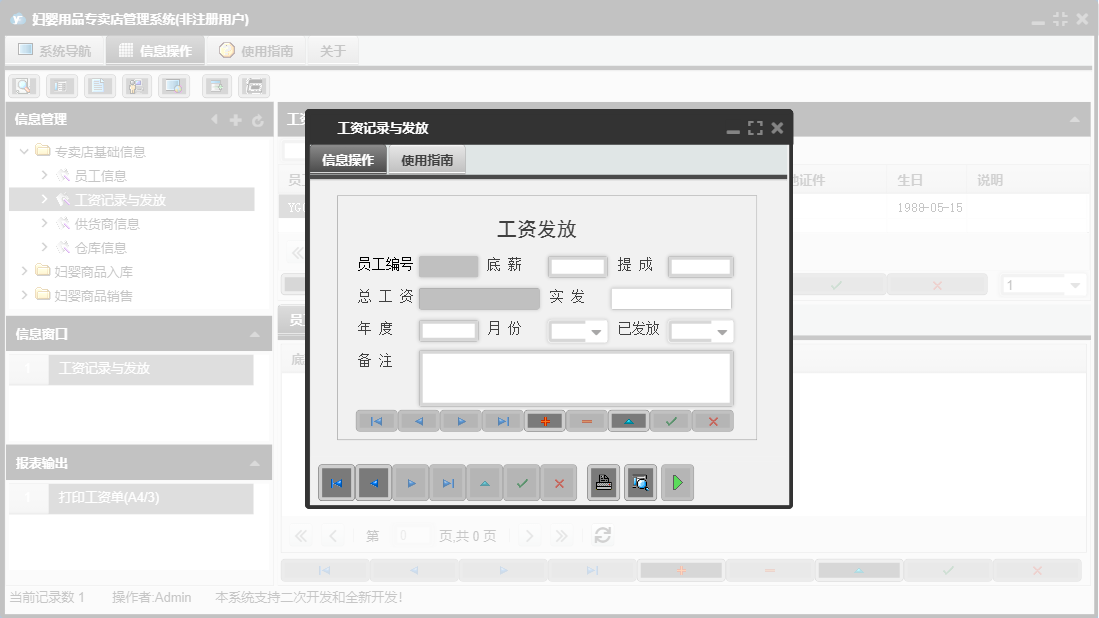This screenshot has width=1099, height=618.
Task: Select 供货商信息 in the information tree
Action: pos(106,223)
